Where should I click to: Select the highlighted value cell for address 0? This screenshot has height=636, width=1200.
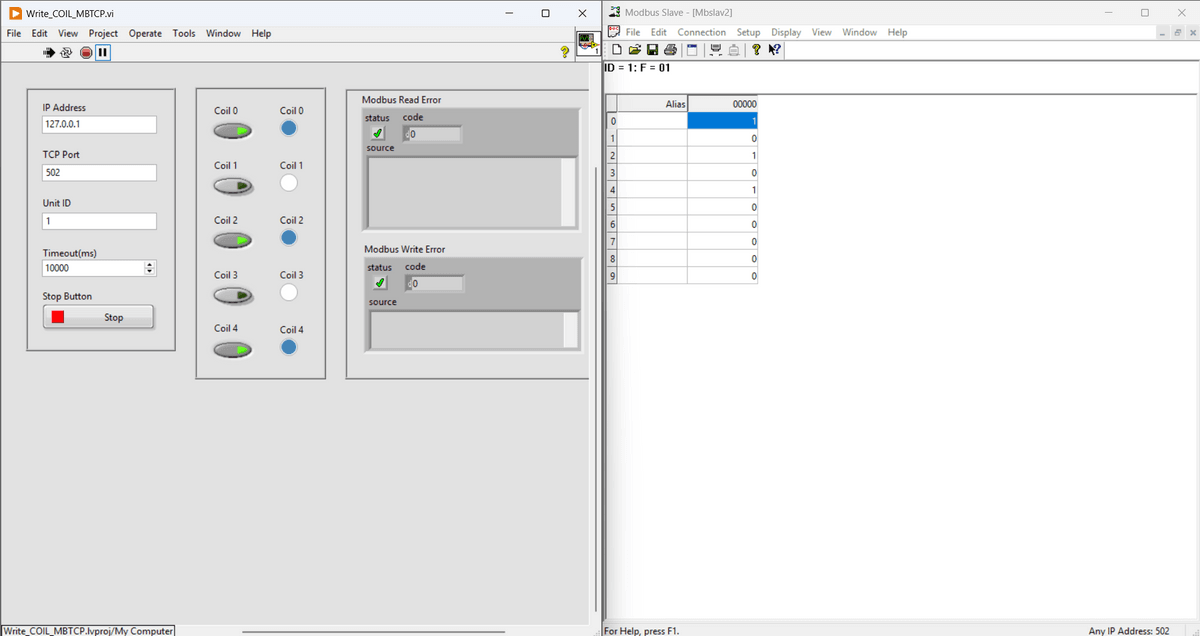click(x=723, y=121)
